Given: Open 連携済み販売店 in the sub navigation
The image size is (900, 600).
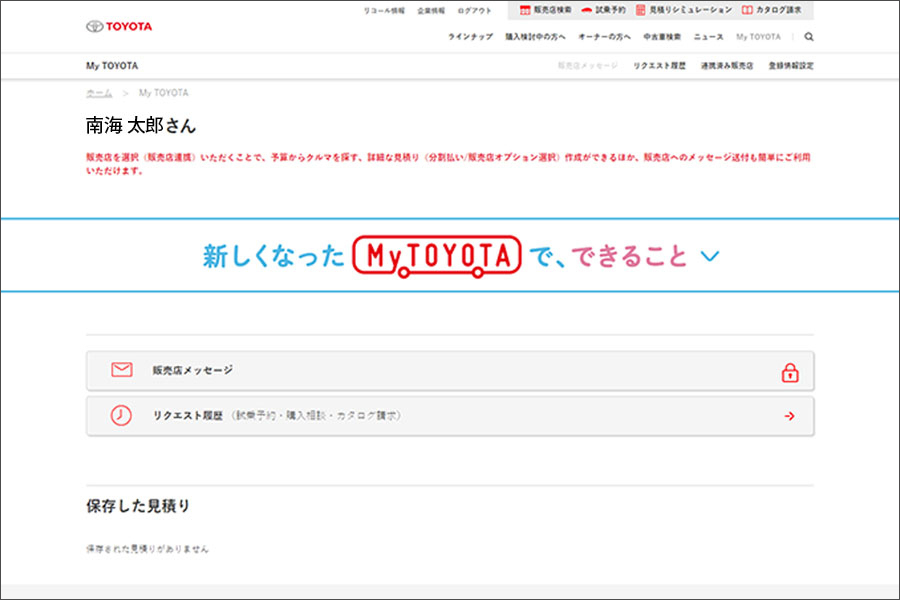Looking at the screenshot, I should pyautogui.click(x=727, y=66).
